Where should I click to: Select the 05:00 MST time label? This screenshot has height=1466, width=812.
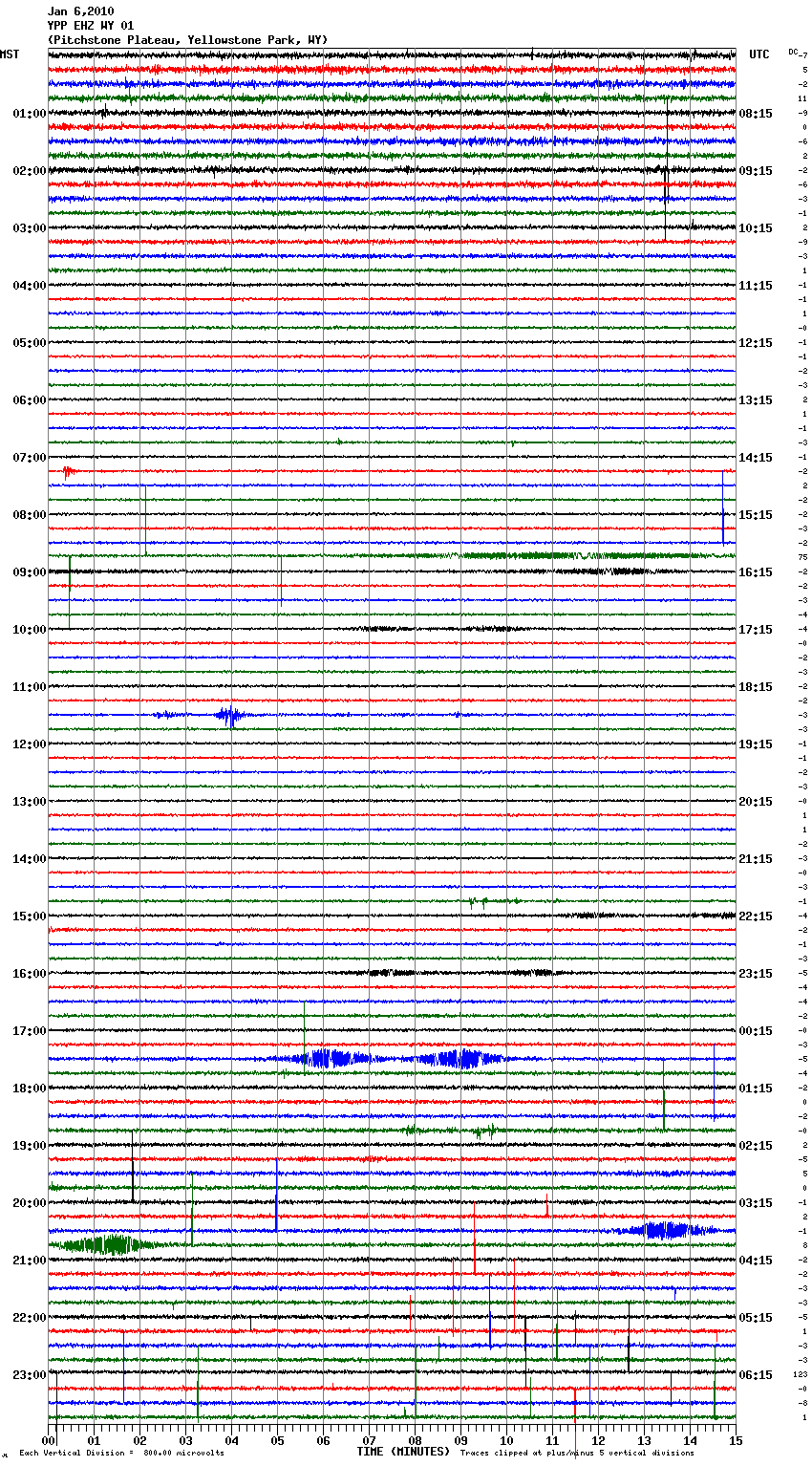click(30, 343)
